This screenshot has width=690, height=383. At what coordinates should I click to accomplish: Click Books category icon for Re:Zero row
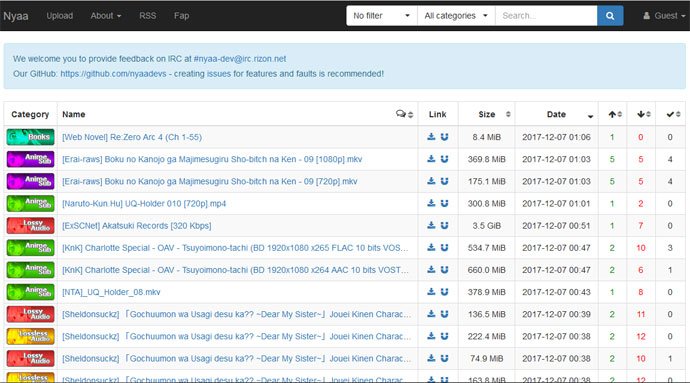tap(30, 137)
